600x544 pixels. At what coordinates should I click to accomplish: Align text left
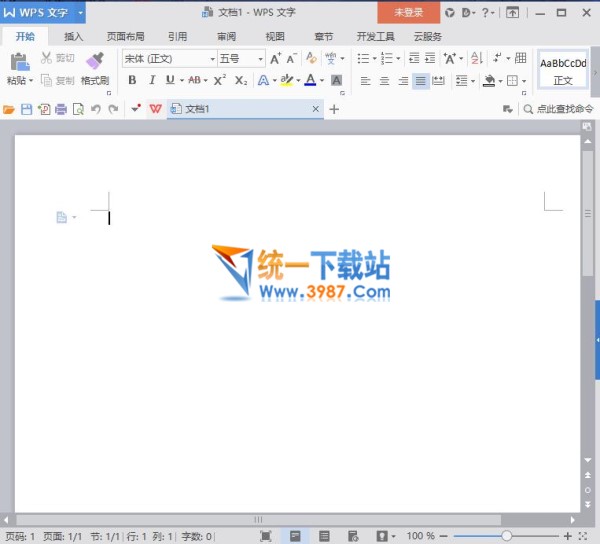[365, 81]
